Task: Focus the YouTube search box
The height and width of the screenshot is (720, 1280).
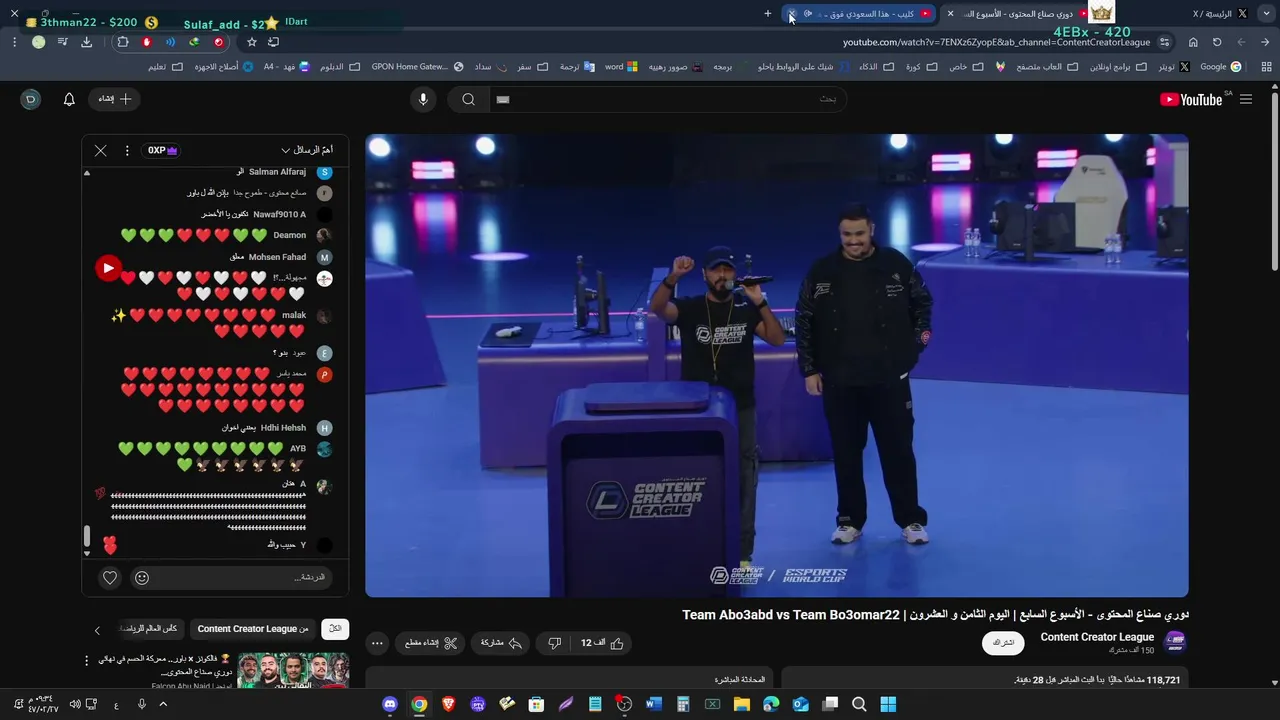Action: [x=668, y=99]
